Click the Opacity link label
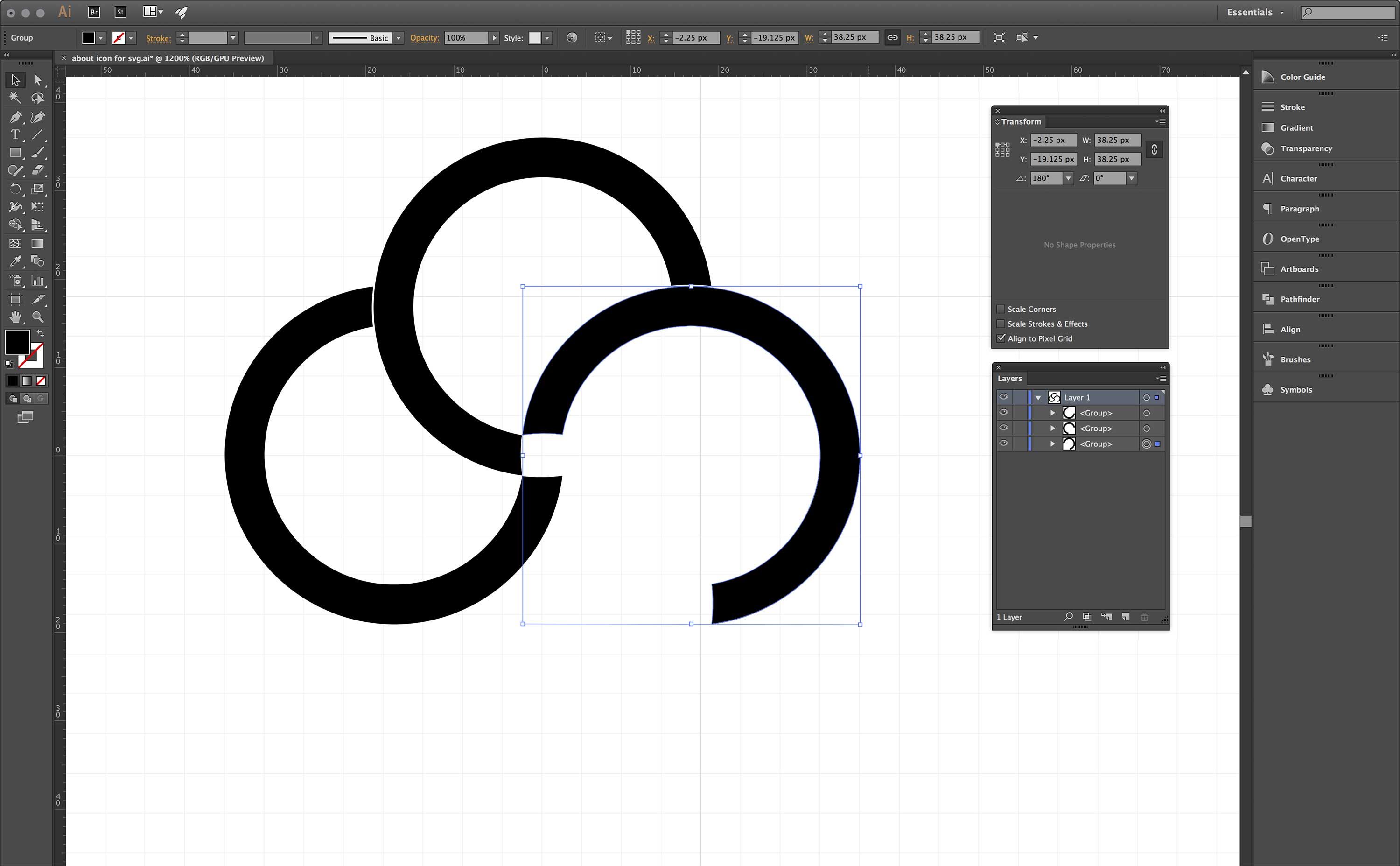Image resolution: width=1400 pixels, height=866 pixels. (x=424, y=38)
